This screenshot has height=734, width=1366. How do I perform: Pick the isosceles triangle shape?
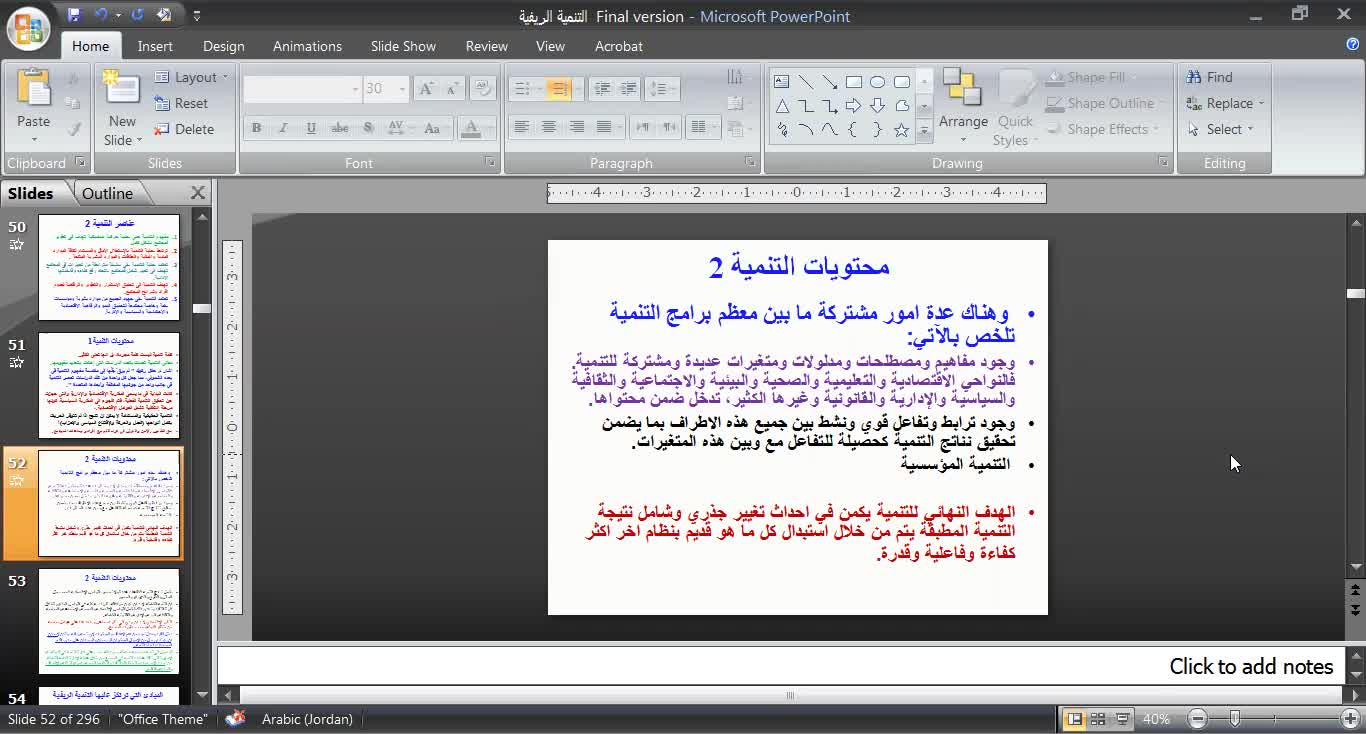pyautogui.click(x=781, y=106)
